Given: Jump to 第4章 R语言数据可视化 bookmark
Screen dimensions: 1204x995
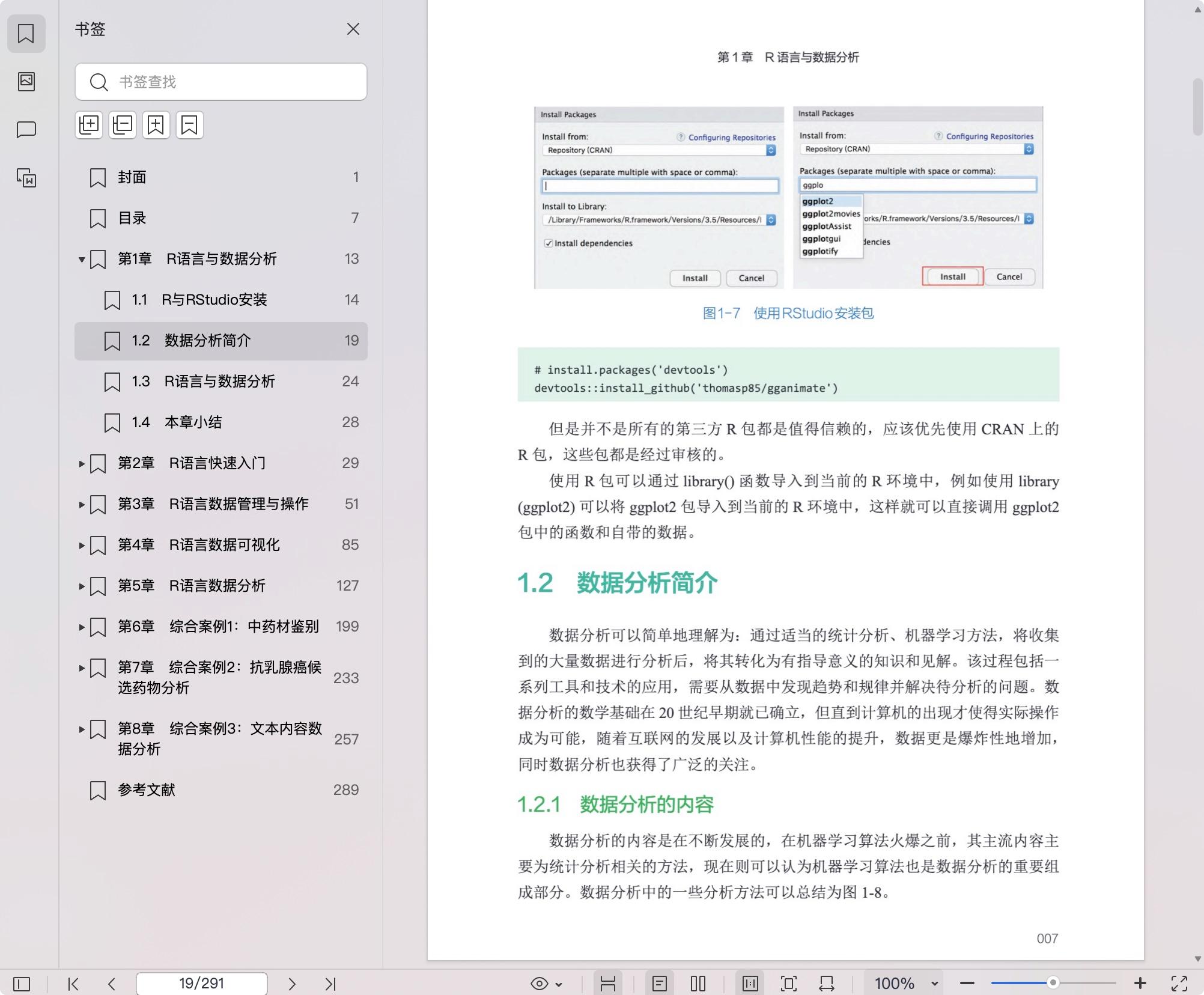Looking at the screenshot, I should pos(198,545).
